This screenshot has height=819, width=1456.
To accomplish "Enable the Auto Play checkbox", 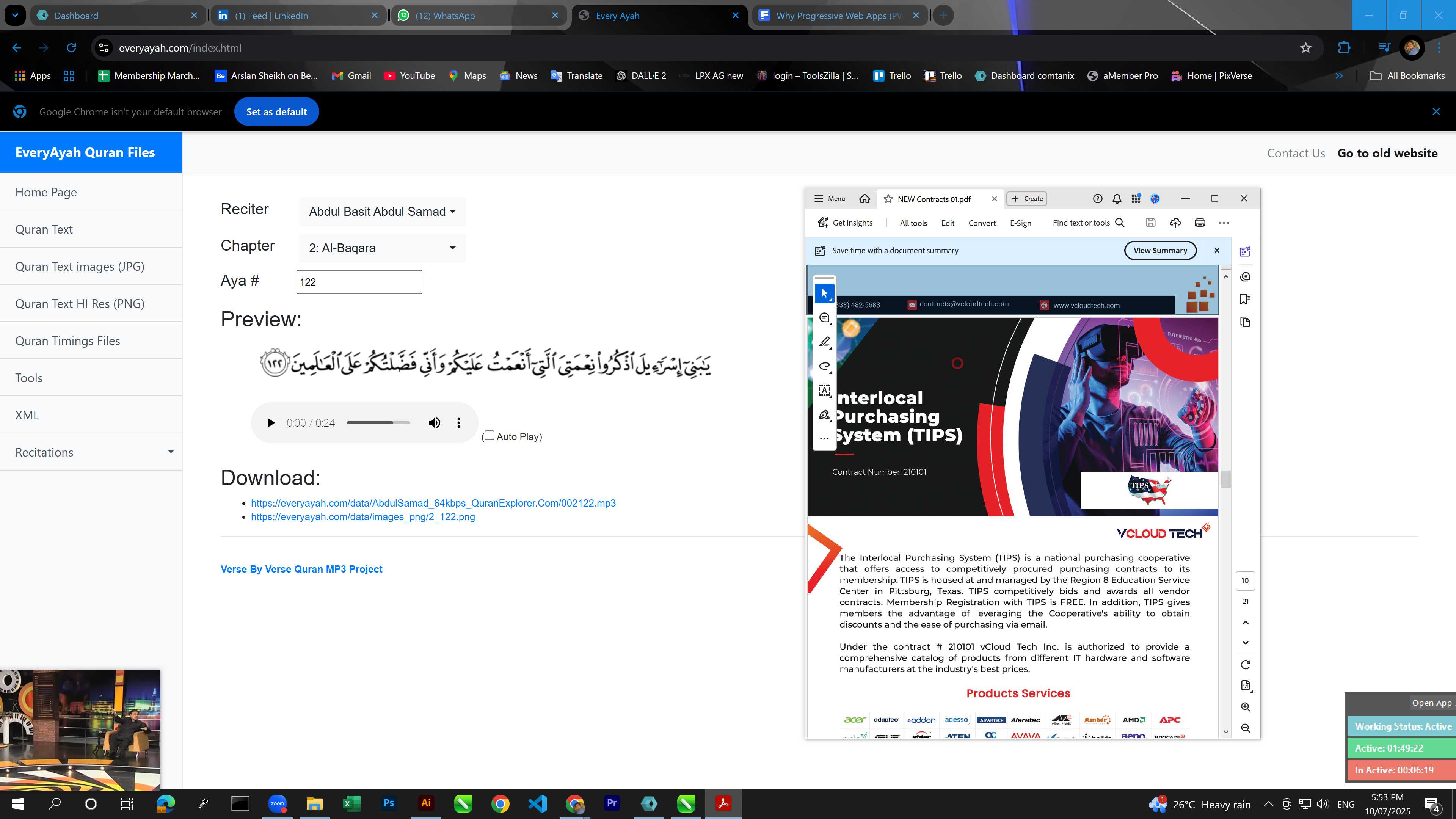I will tap(490, 435).
